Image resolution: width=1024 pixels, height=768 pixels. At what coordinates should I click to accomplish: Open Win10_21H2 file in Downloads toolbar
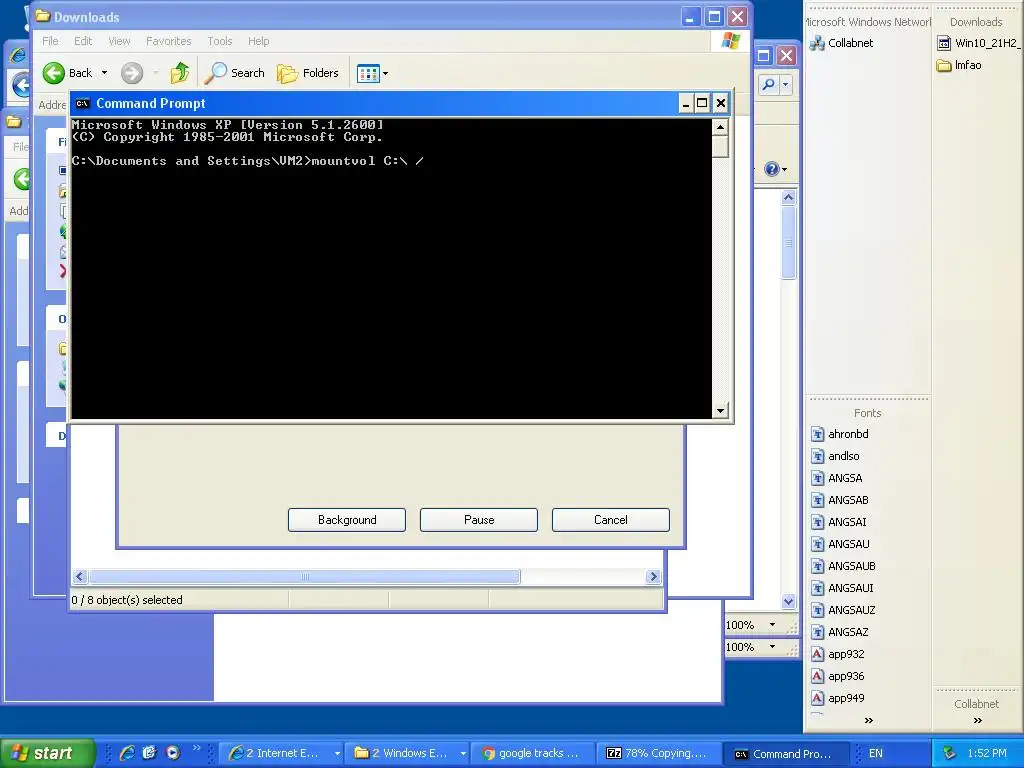coord(979,43)
